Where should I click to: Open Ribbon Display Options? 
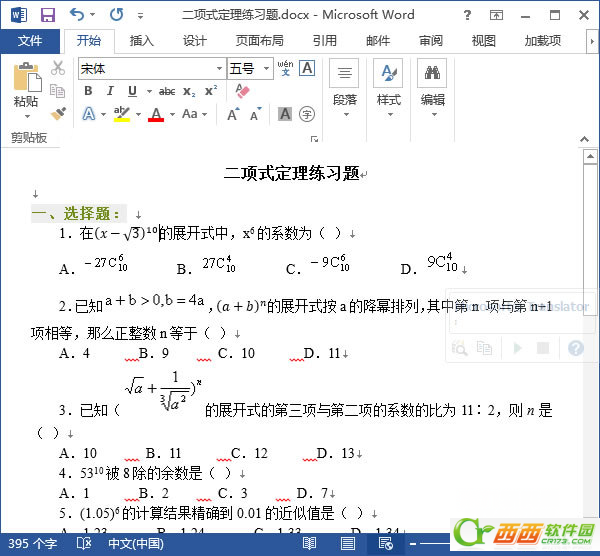pos(496,15)
